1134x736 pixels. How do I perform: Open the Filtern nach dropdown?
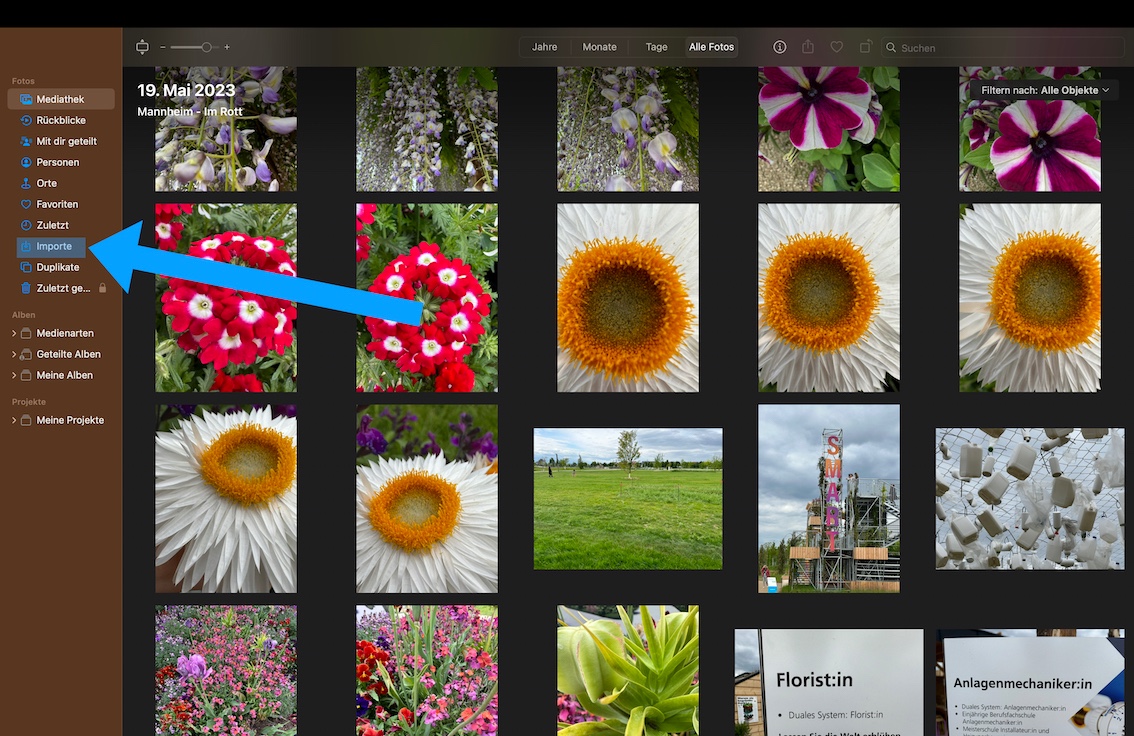(1045, 90)
